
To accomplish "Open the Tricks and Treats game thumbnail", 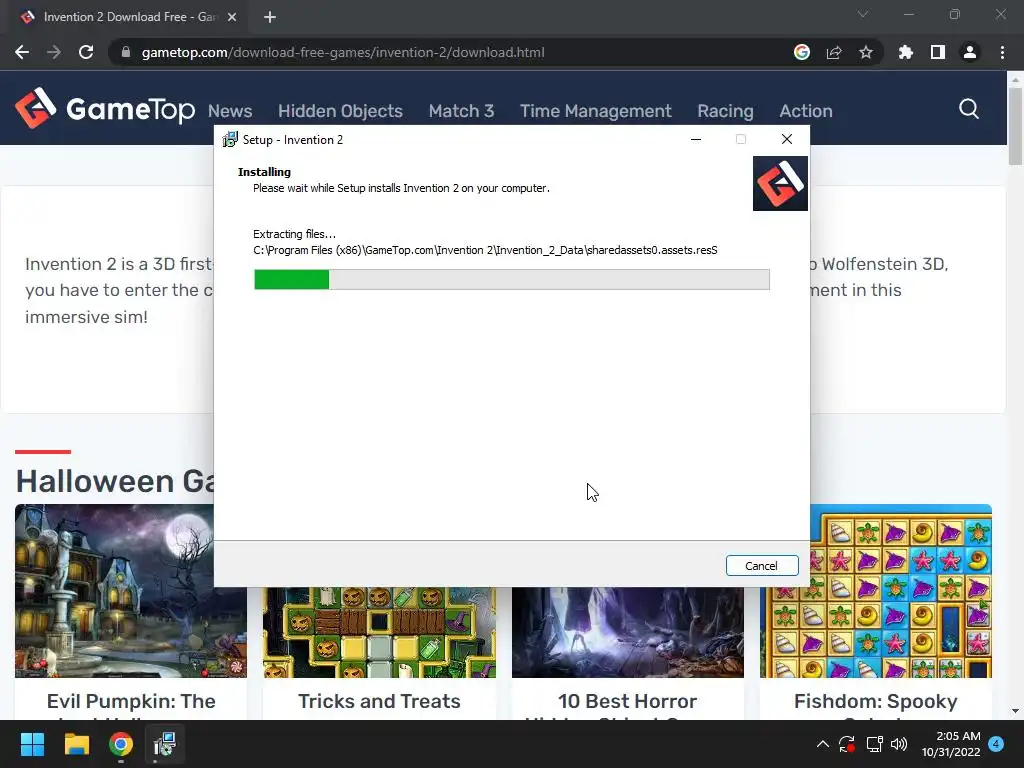I will 379,632.
